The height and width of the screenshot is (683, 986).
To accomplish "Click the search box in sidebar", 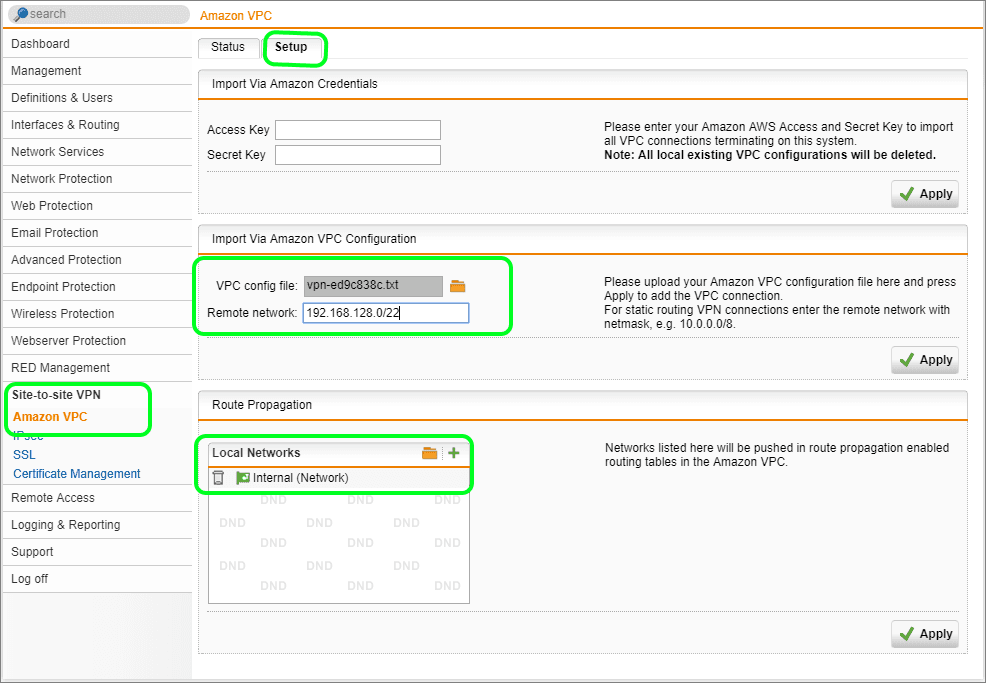I will (x=99, y=14).
